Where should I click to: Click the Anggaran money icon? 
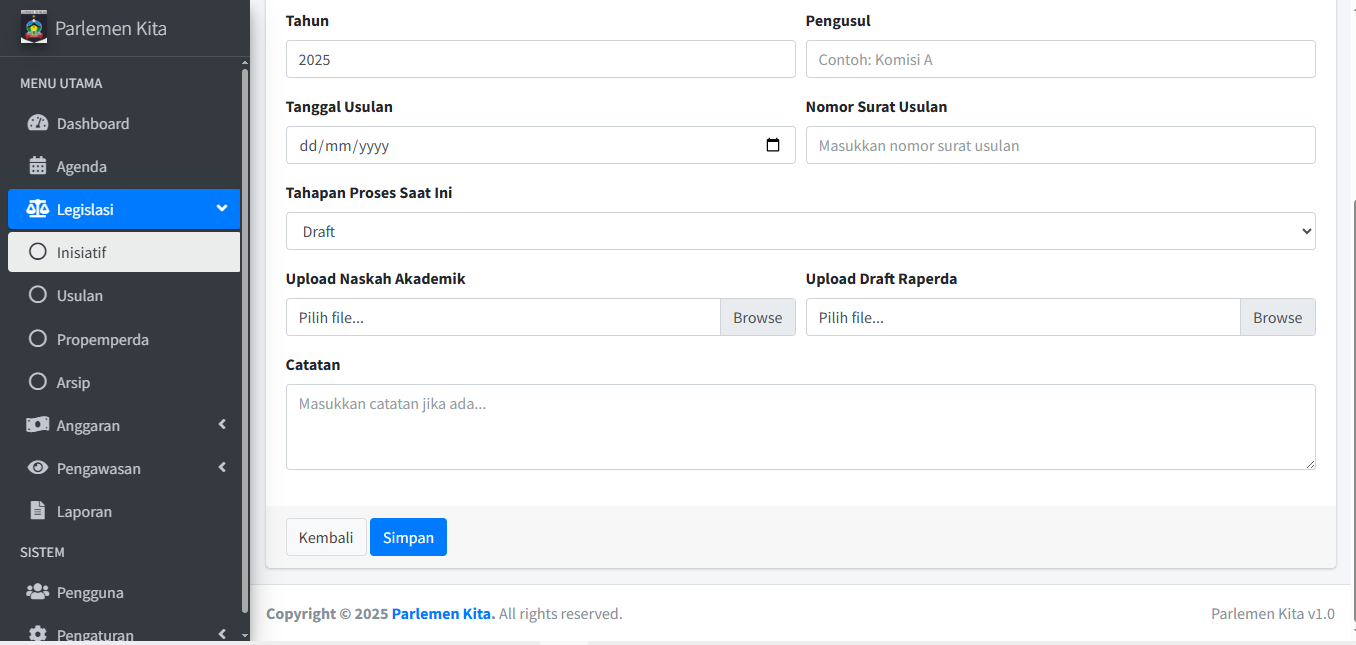click(38, 426)
